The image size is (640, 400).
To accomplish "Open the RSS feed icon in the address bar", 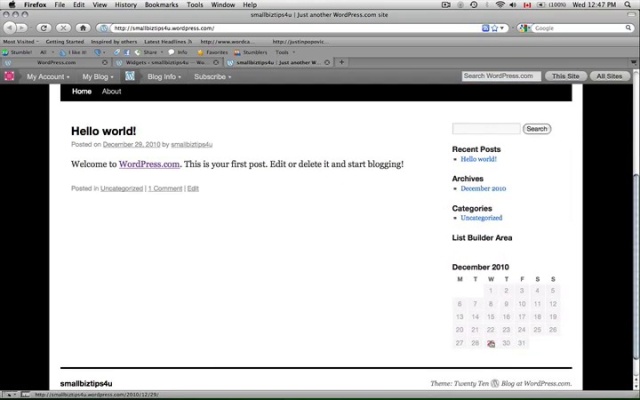I will click(486, 28).
